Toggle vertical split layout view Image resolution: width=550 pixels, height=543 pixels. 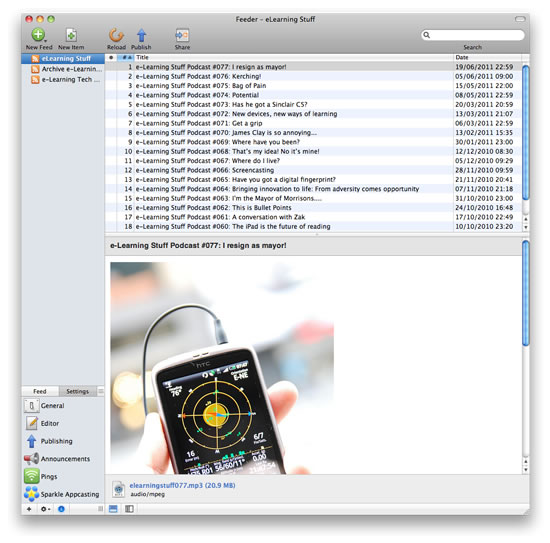129,509
